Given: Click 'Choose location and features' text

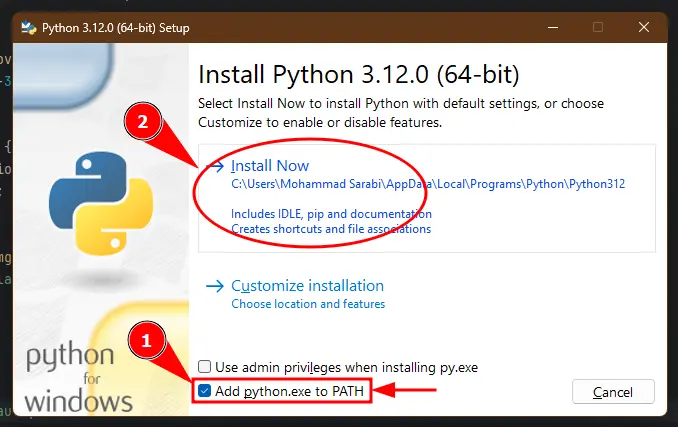Looking at the screenshot, I should pyautogui.click(x=308, y=304).
